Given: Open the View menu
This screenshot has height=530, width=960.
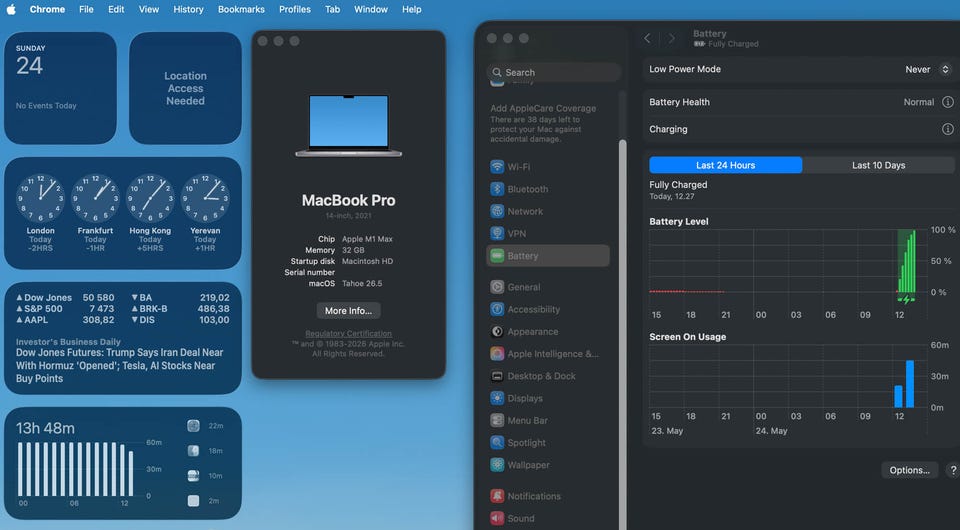Looking at the screenshot, I should [x=149, y=9].
